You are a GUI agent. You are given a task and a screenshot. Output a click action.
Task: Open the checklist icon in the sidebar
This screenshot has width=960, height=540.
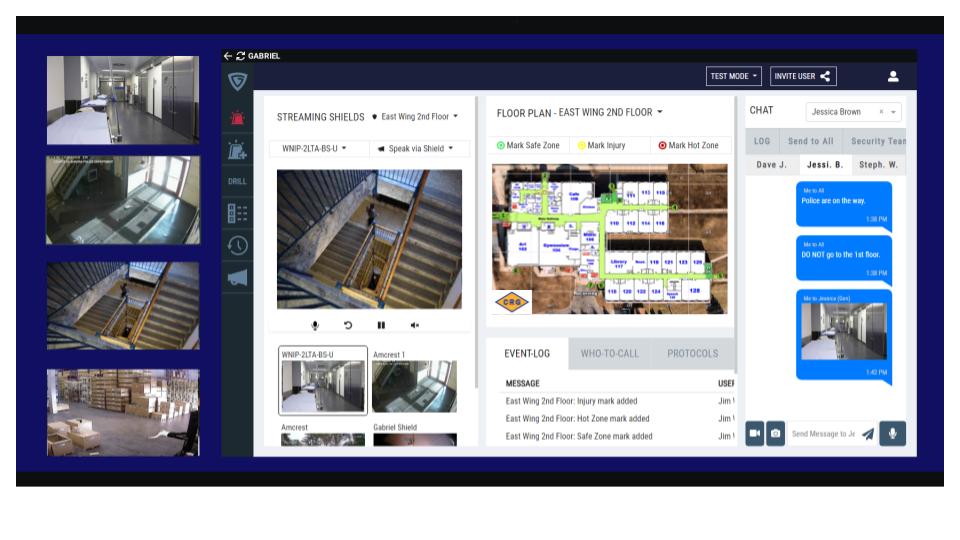[237, 213]
